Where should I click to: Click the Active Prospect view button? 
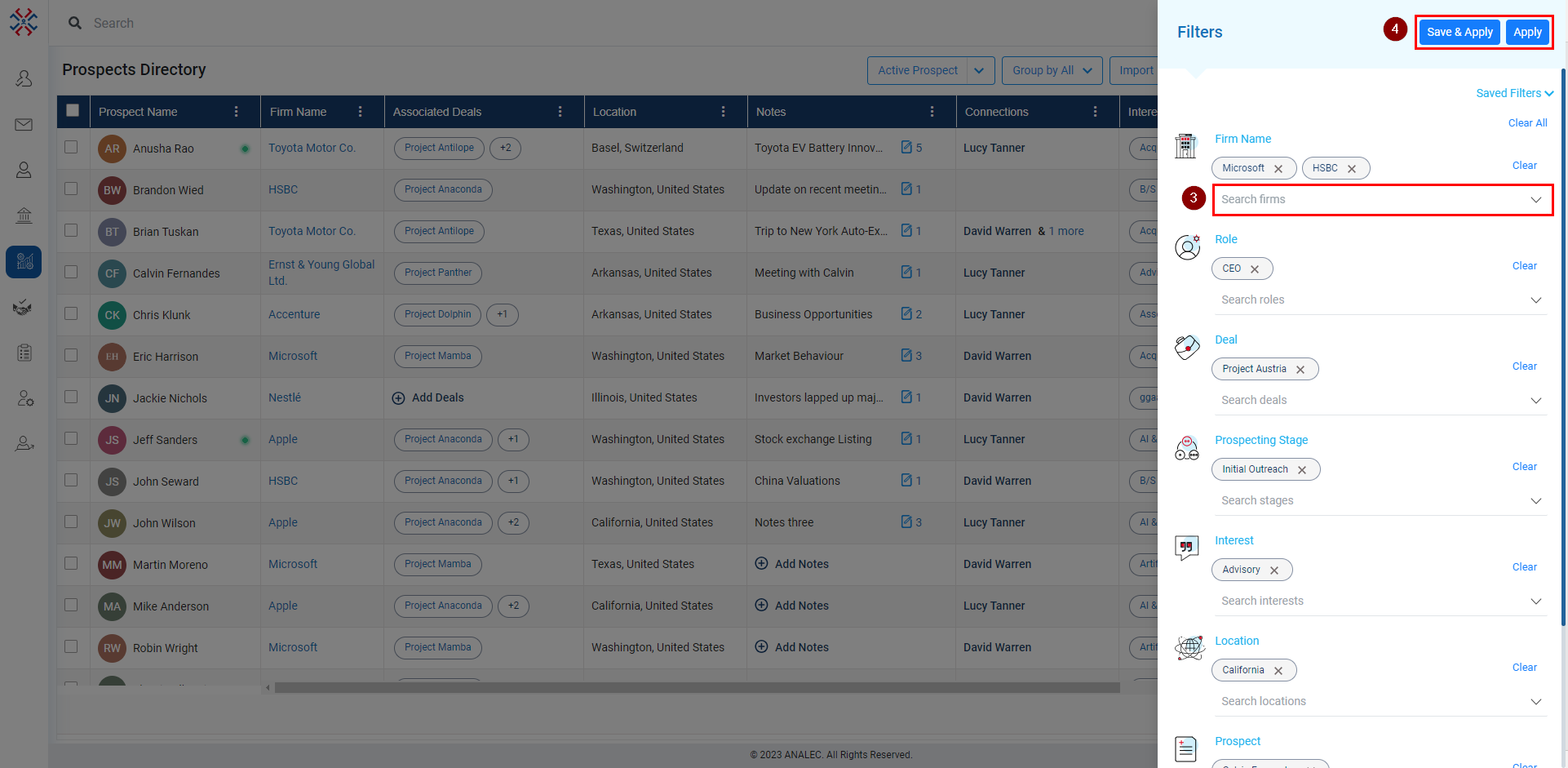point(918,70)
